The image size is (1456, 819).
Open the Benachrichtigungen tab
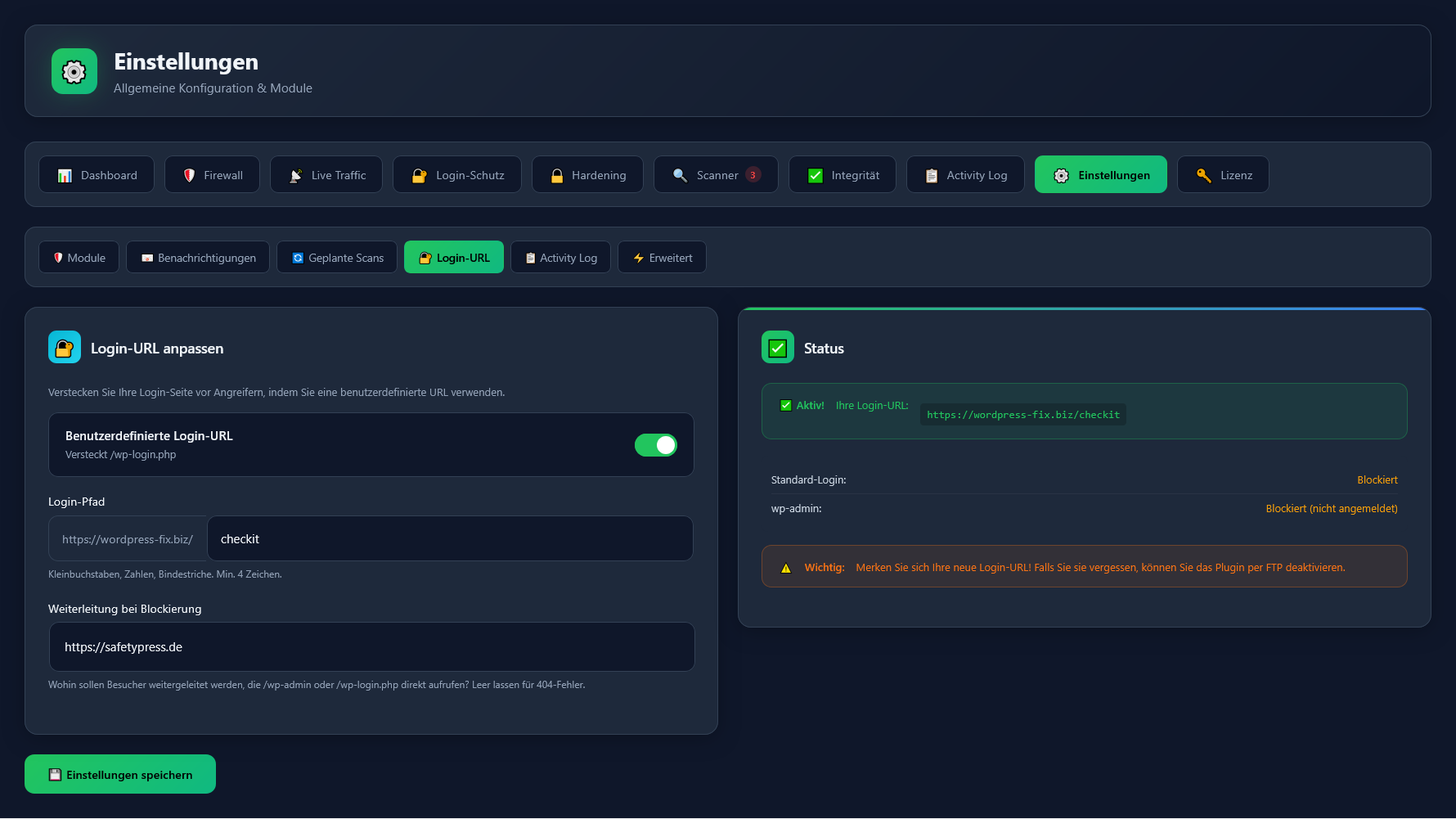click(197, 257)
